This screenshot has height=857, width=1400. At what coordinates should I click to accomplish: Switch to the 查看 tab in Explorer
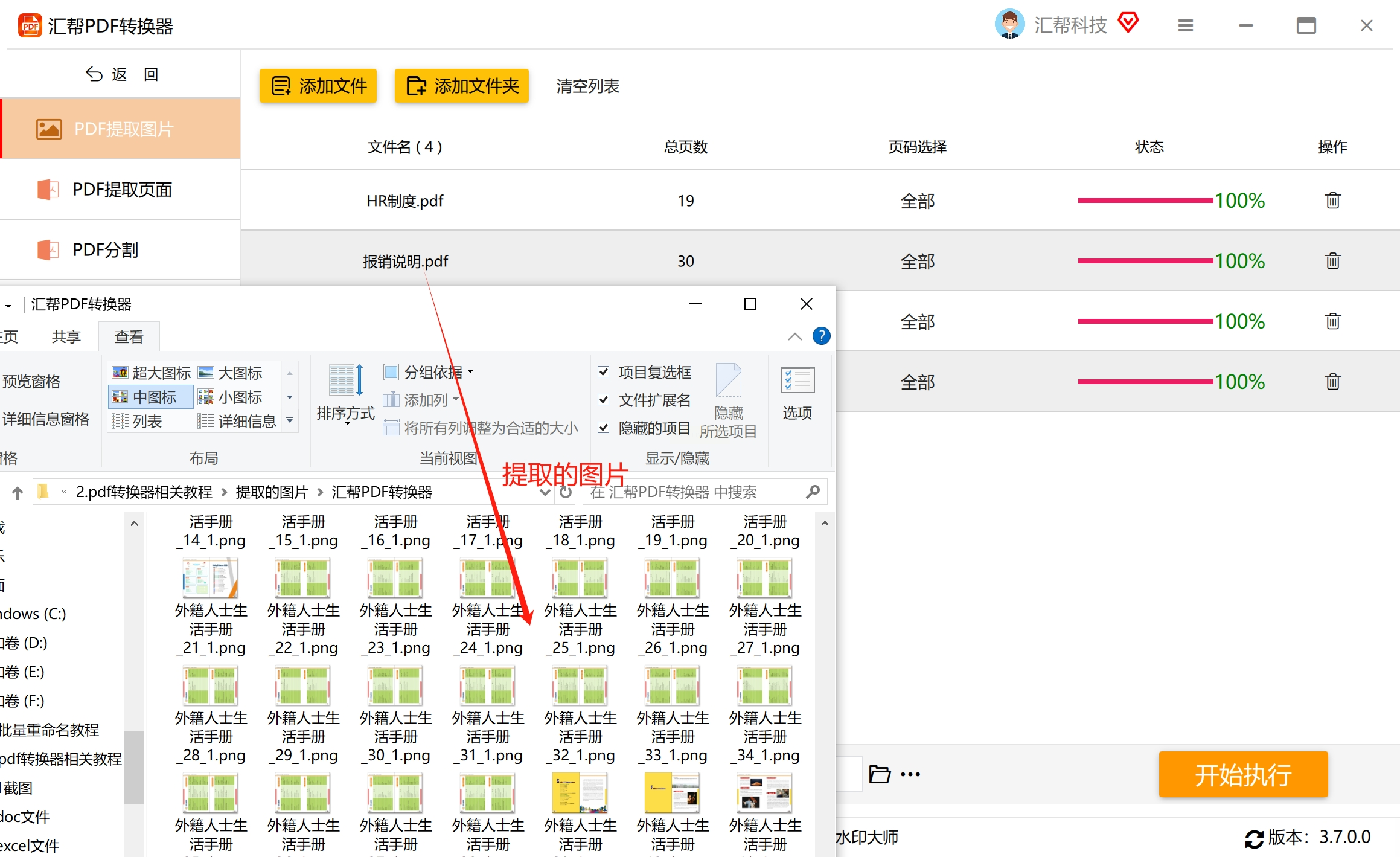click(x=129, y=336)
